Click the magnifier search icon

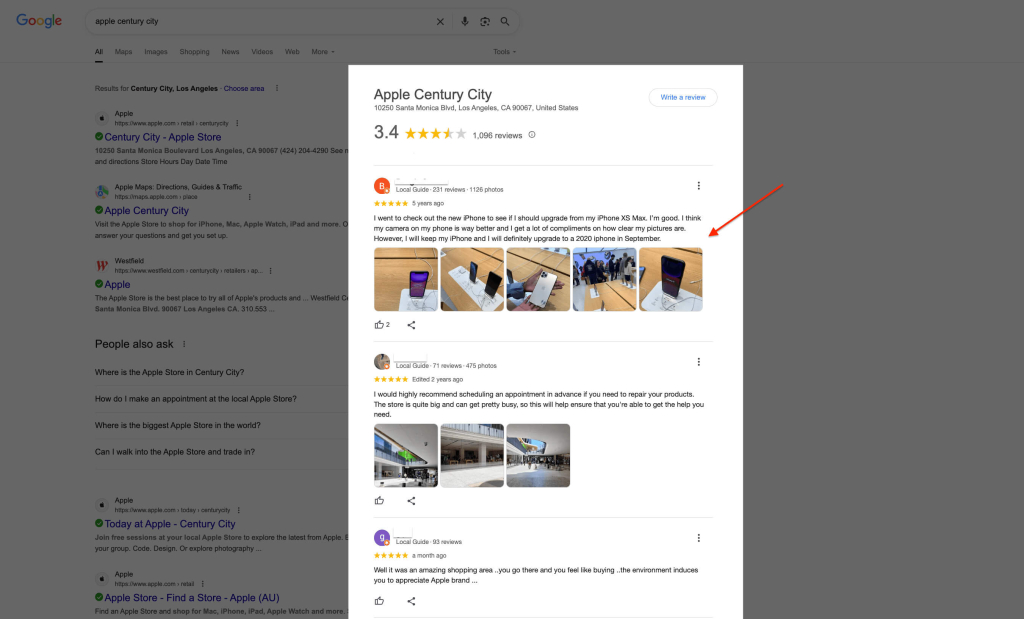click(x=505, y=22)
